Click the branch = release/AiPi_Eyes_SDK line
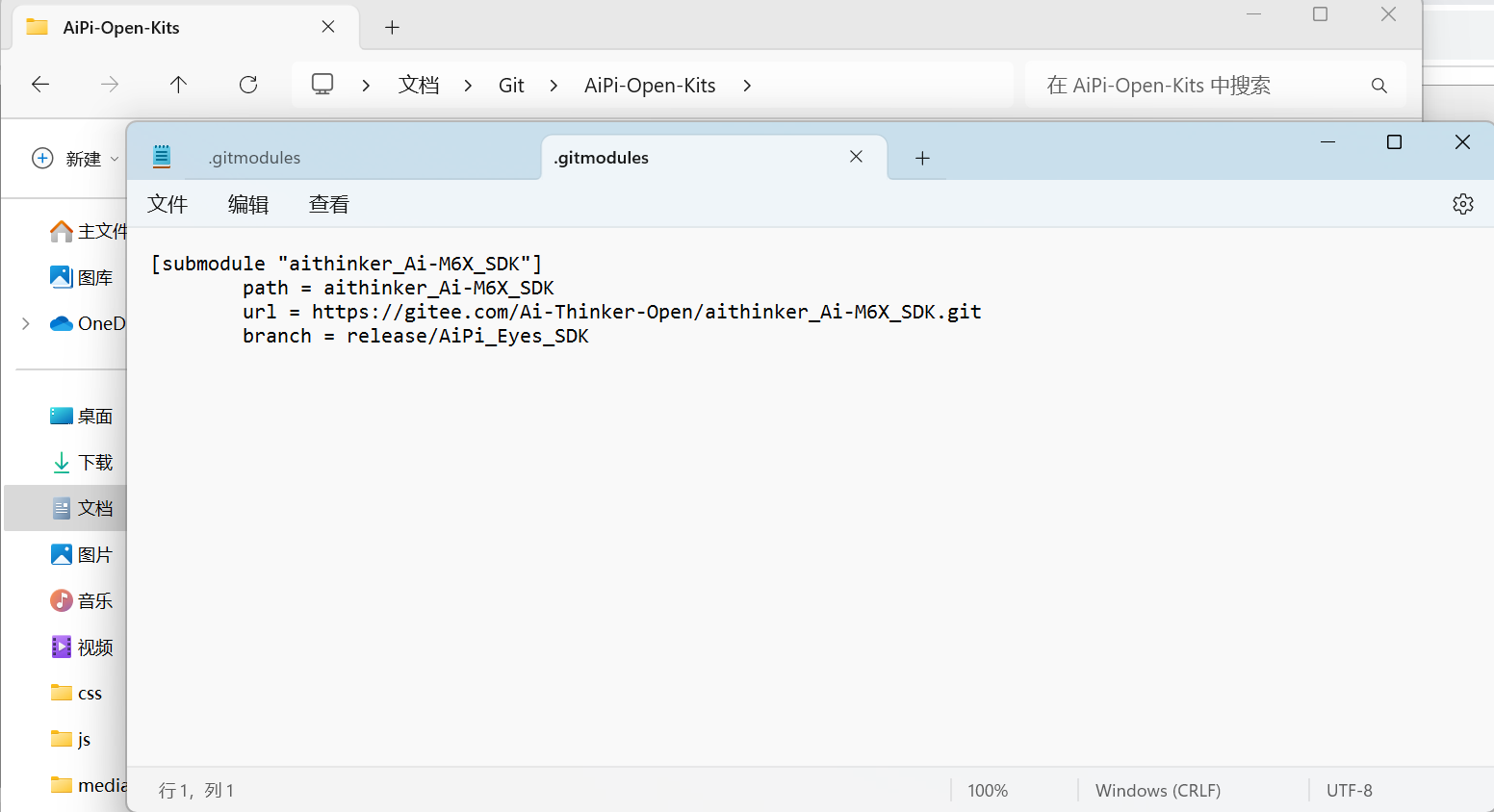The height and width of the screenshot is (812, 1494). click(x=416, y=336)
